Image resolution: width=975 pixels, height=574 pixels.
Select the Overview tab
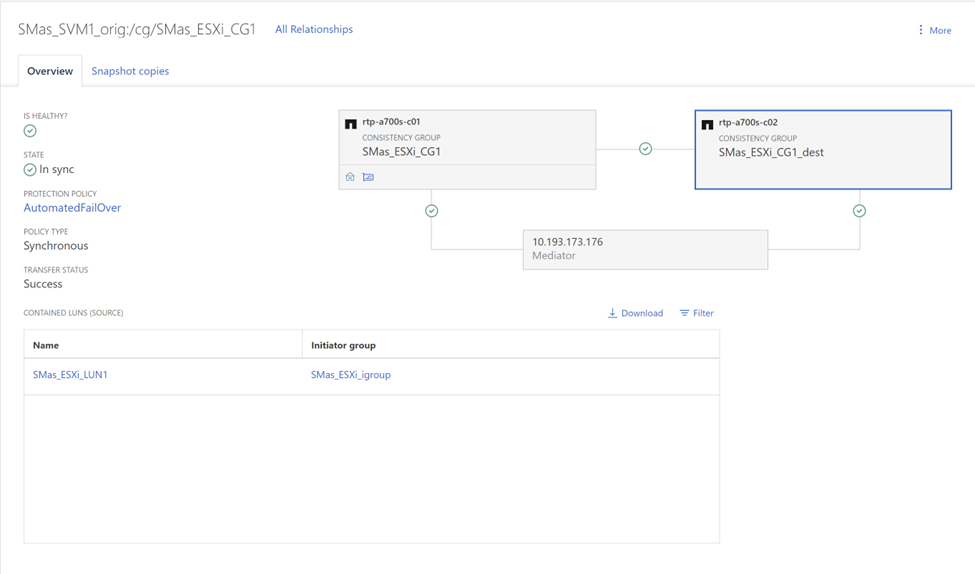click(50, 71)
